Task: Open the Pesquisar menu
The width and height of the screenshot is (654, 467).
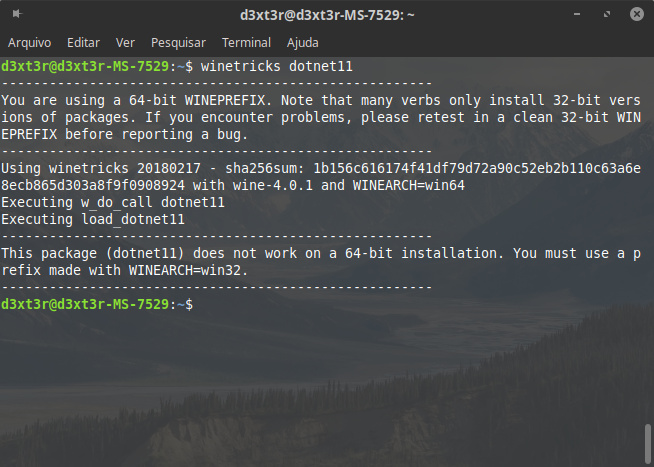Action: (178, 43)
